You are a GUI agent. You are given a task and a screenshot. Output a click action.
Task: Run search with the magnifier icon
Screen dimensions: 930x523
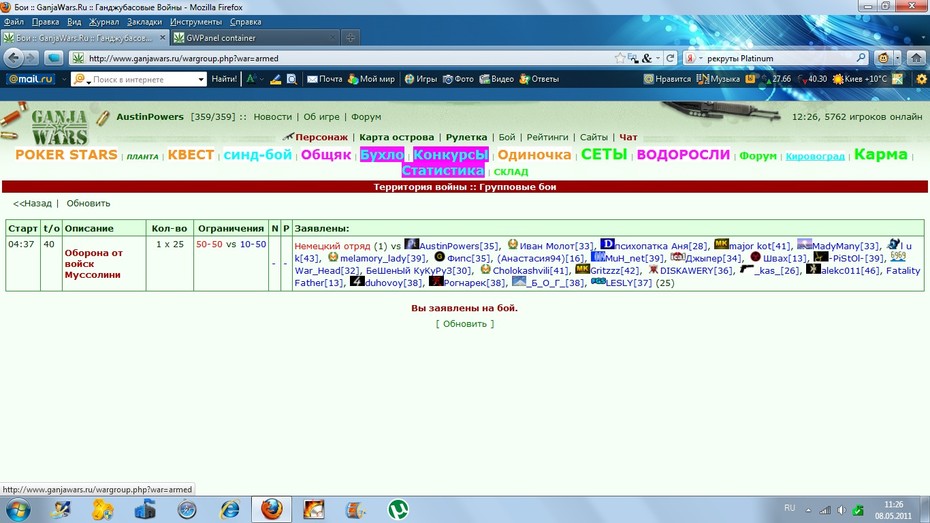(x=861, y=58)
